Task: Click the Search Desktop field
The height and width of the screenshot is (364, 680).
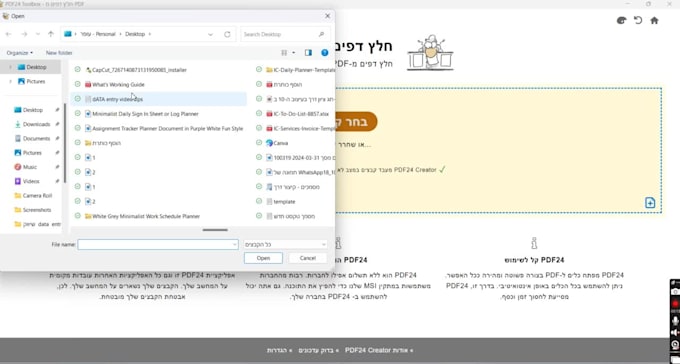Action: 285,34
